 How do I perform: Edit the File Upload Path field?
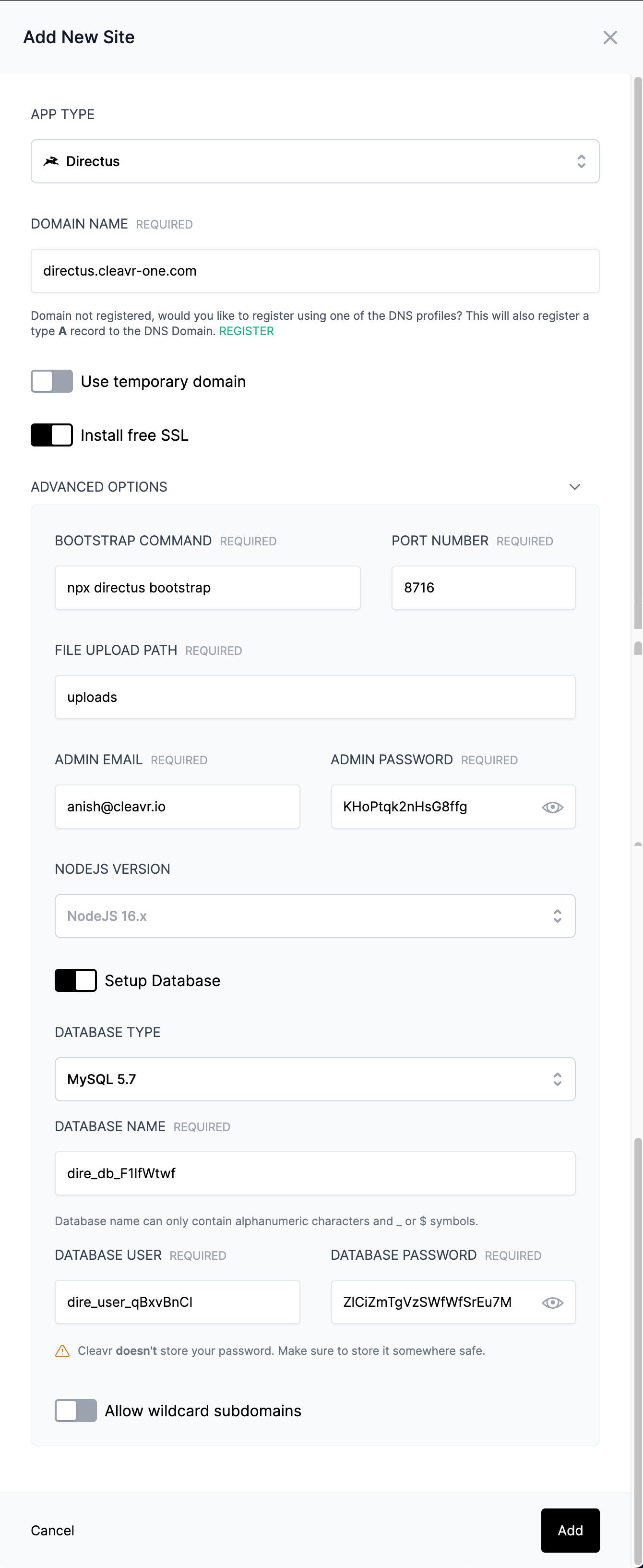tap(315, 697)
